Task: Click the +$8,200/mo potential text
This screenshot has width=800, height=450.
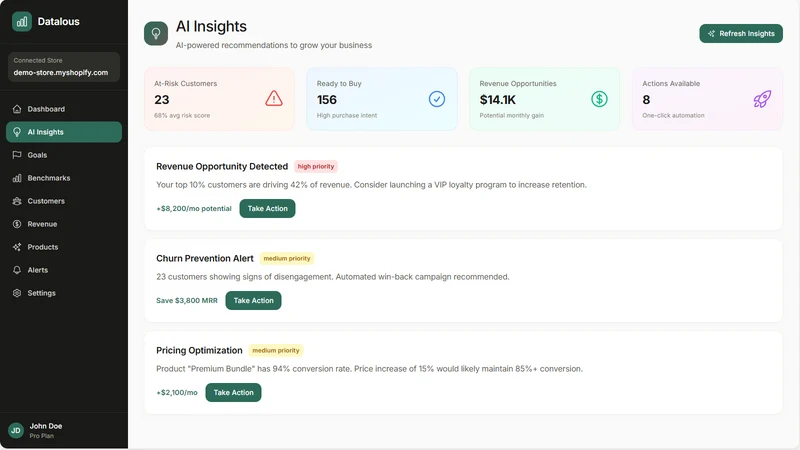Action: (194, 208)
